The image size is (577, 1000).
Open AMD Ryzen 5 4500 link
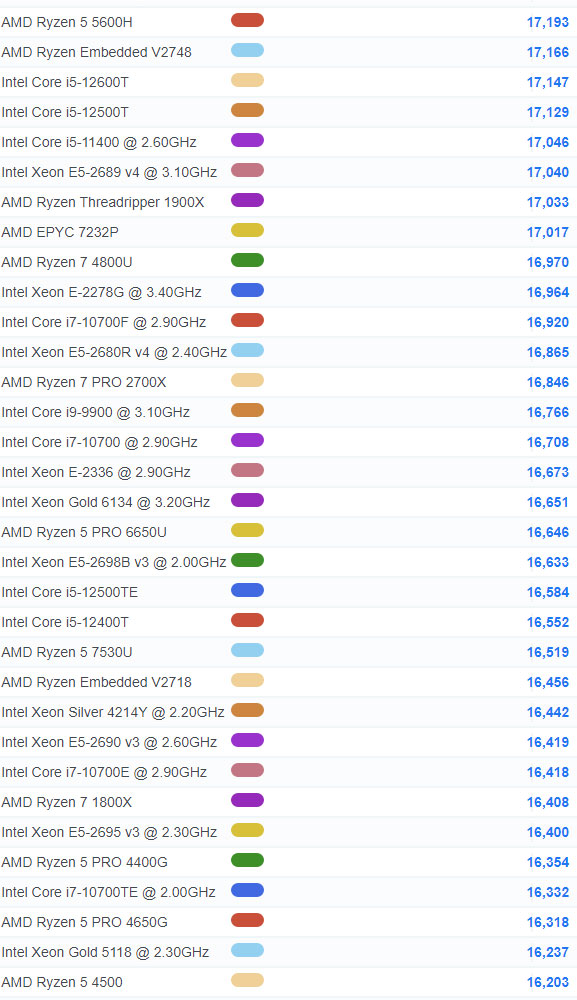pyautogui.click(x=62, y=982)
